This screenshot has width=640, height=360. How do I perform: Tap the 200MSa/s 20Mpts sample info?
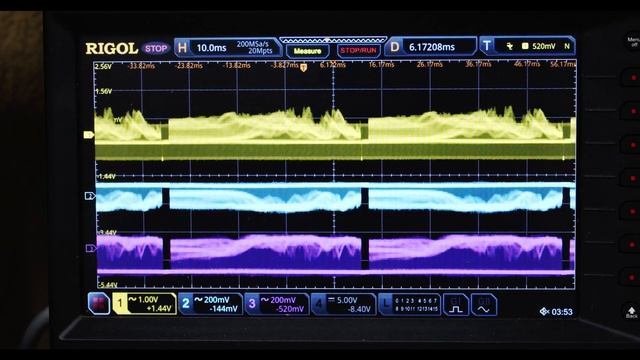click(x=255, y=47)
